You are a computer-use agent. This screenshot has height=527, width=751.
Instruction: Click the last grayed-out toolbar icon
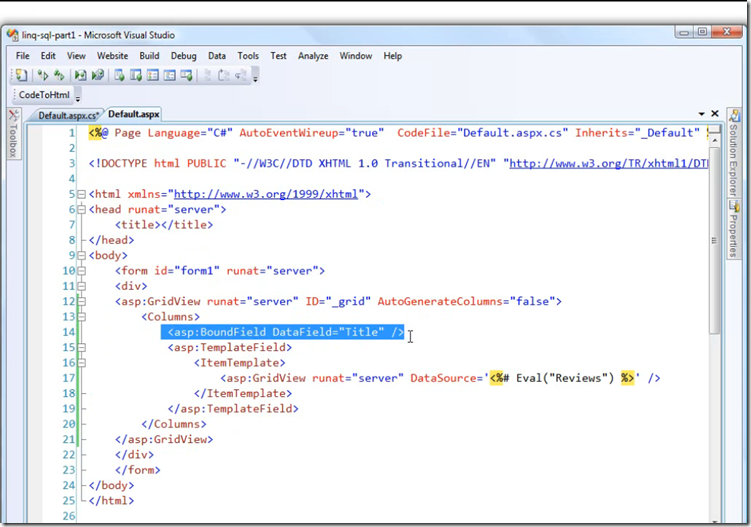coord(240,75)
